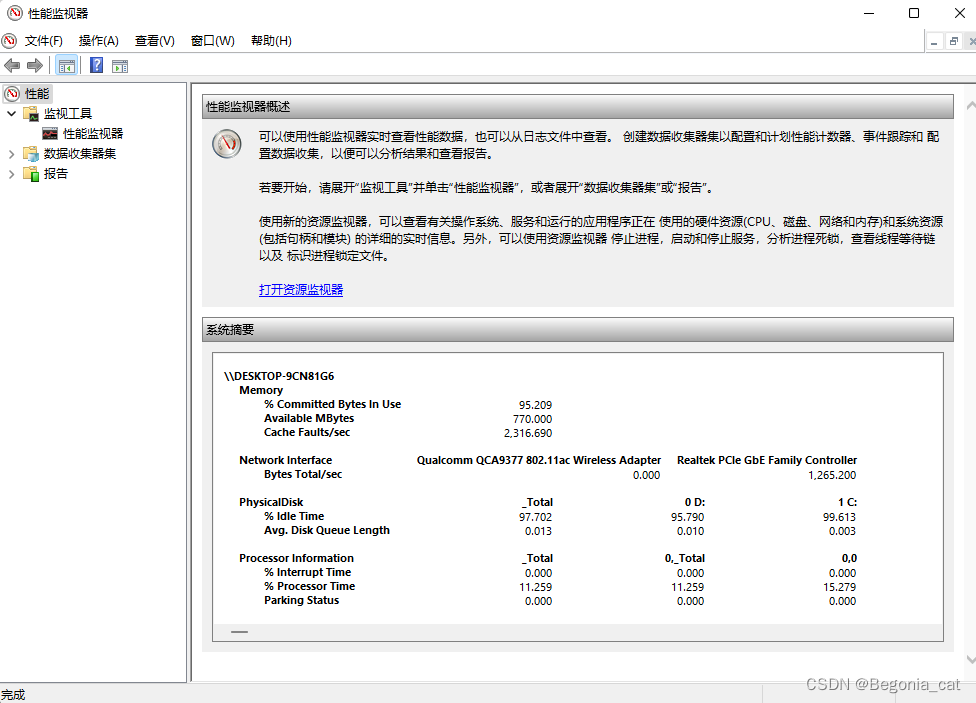
Task: Click the show action pane icon
Action: pos(119,64)
